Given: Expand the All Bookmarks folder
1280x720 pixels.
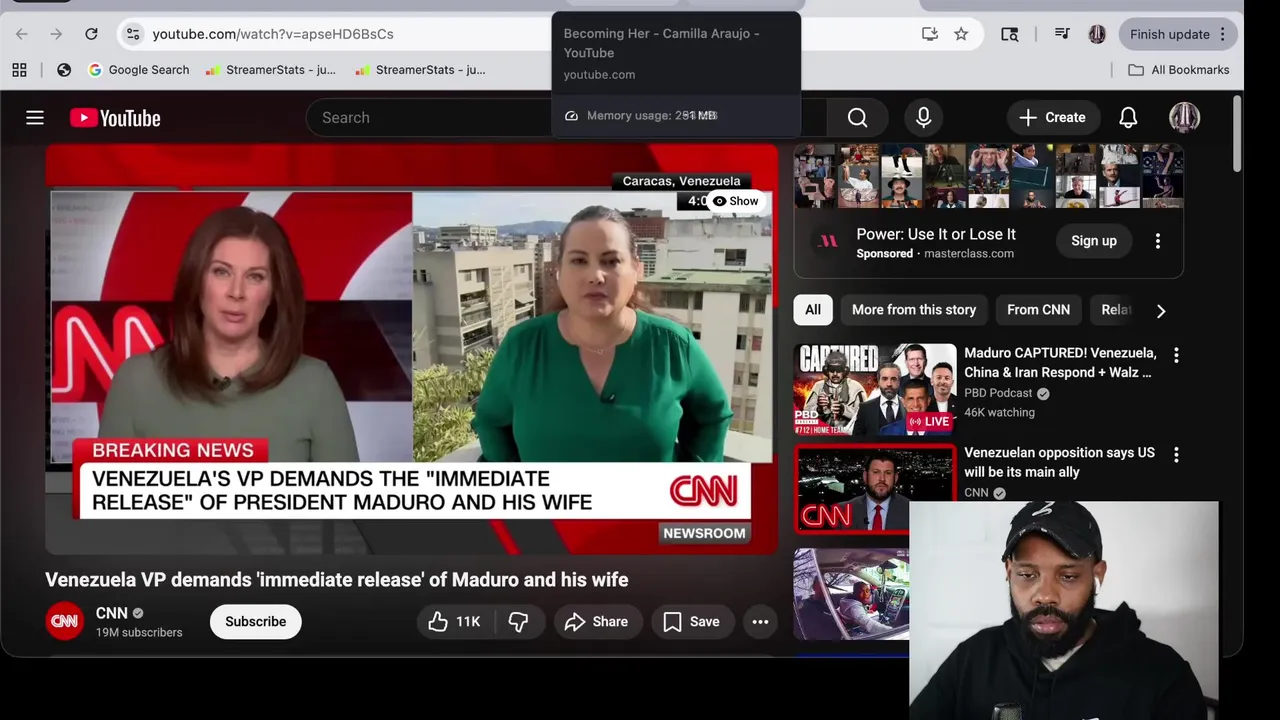Looking at the screenshot, I should 1179,70.
